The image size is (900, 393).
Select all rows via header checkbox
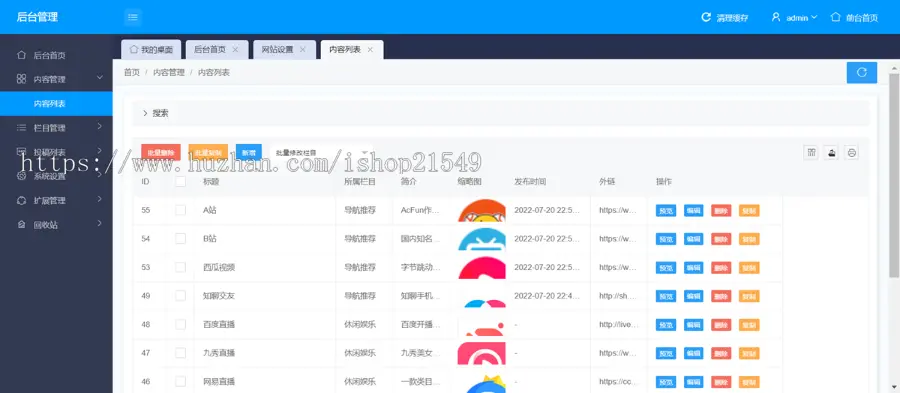[x=180, y=181]
